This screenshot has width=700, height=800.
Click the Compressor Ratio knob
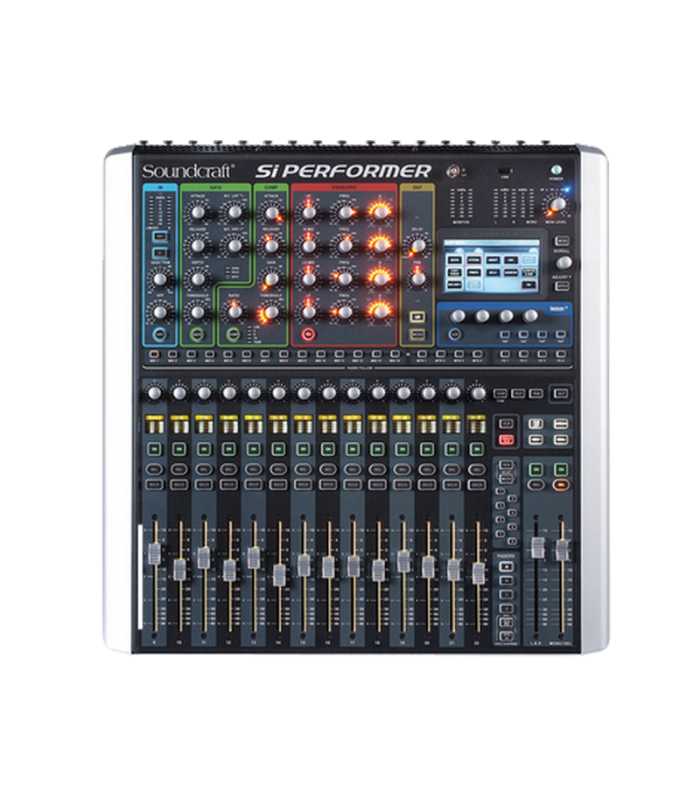pos(234,311)
